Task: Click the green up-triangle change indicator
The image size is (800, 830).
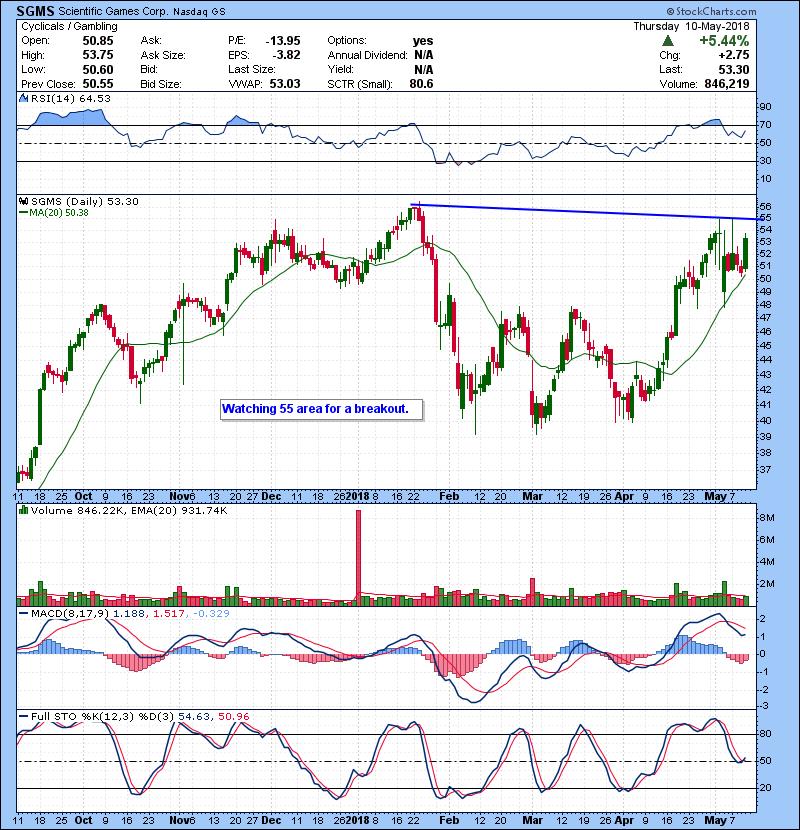Action: pyautogui.click(x=668, y=41)
